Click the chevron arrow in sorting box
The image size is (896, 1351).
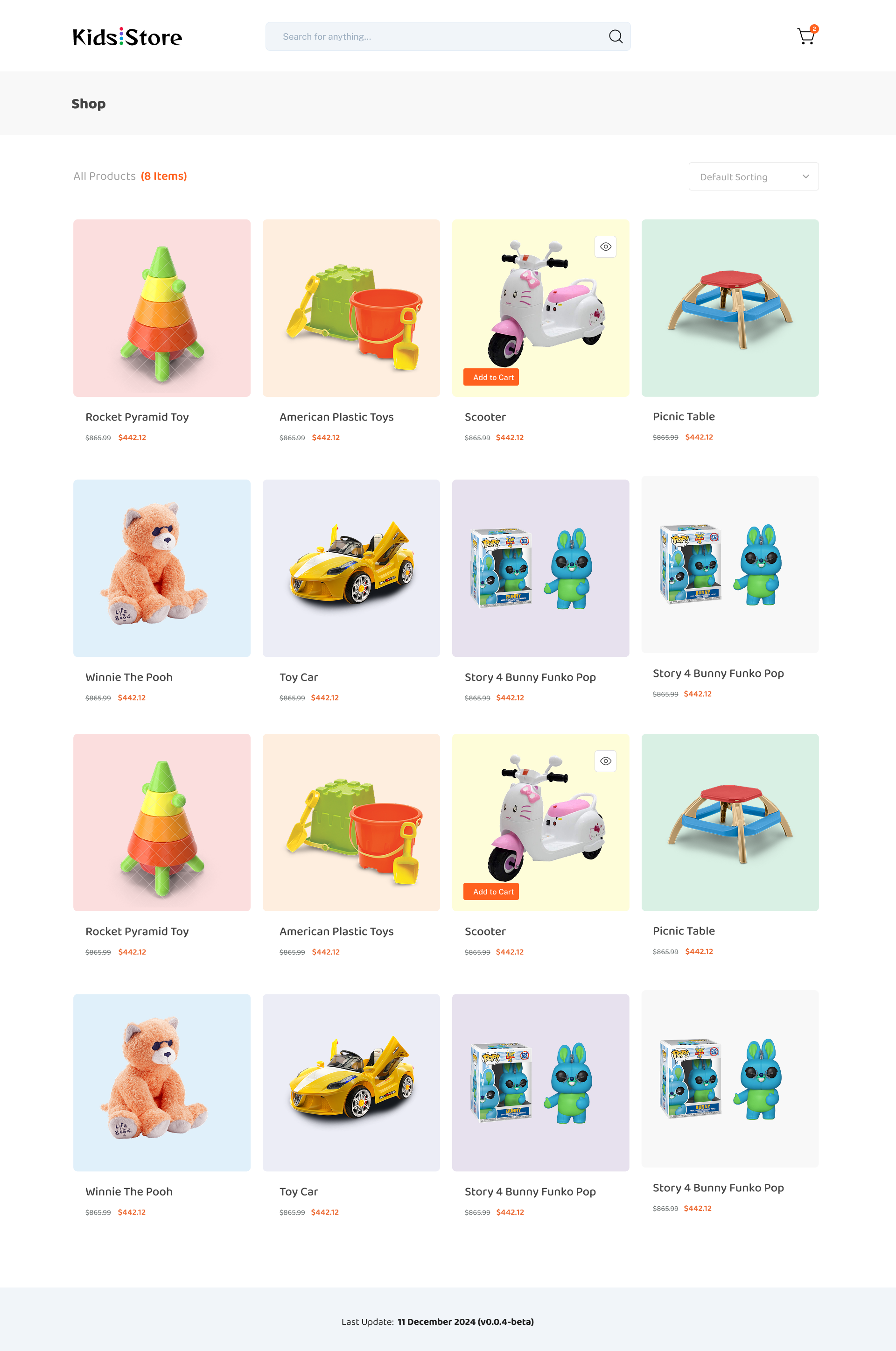tap(806, 176)
